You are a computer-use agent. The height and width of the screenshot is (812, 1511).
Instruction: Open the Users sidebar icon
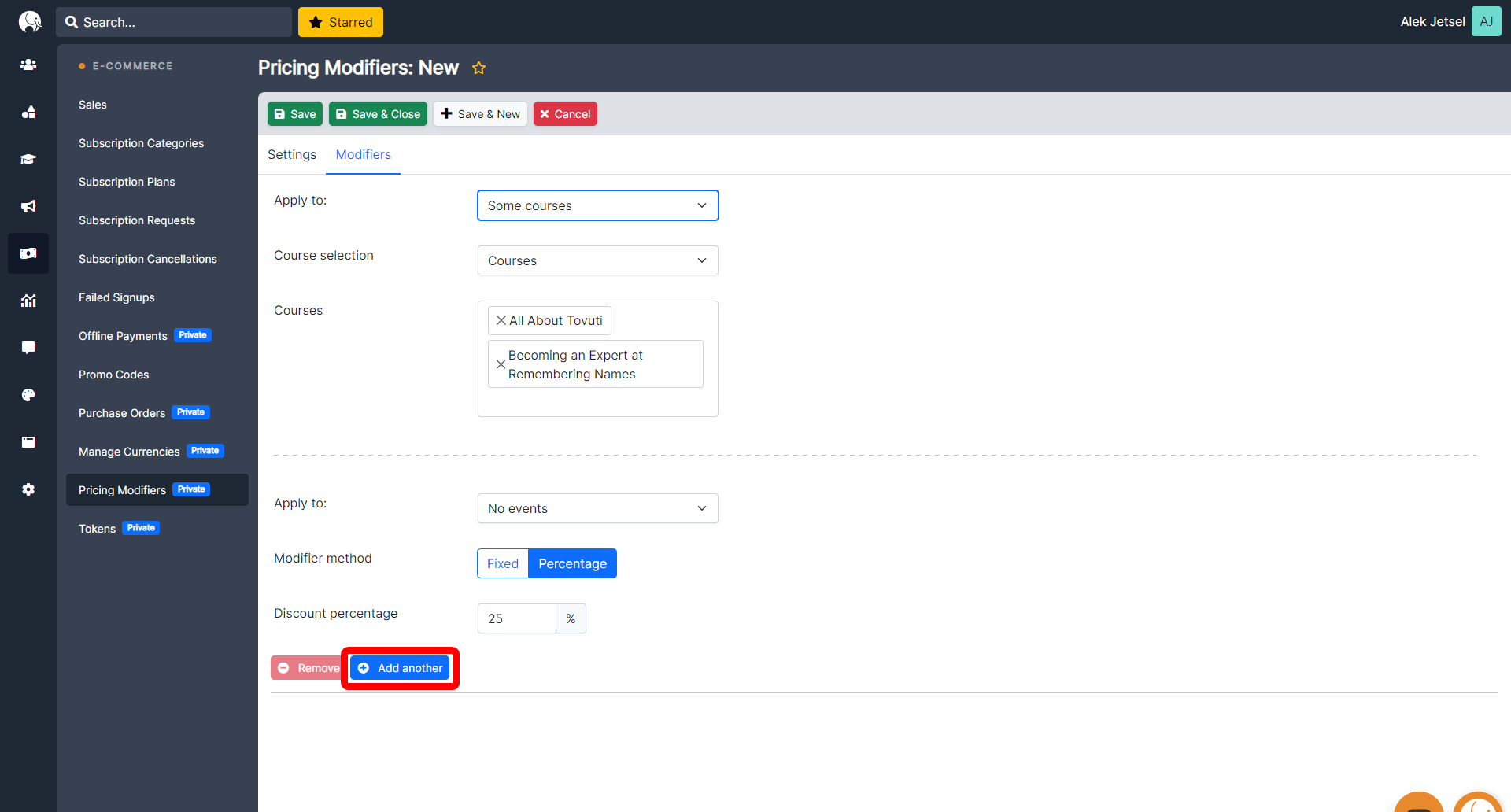click(28, 65)
